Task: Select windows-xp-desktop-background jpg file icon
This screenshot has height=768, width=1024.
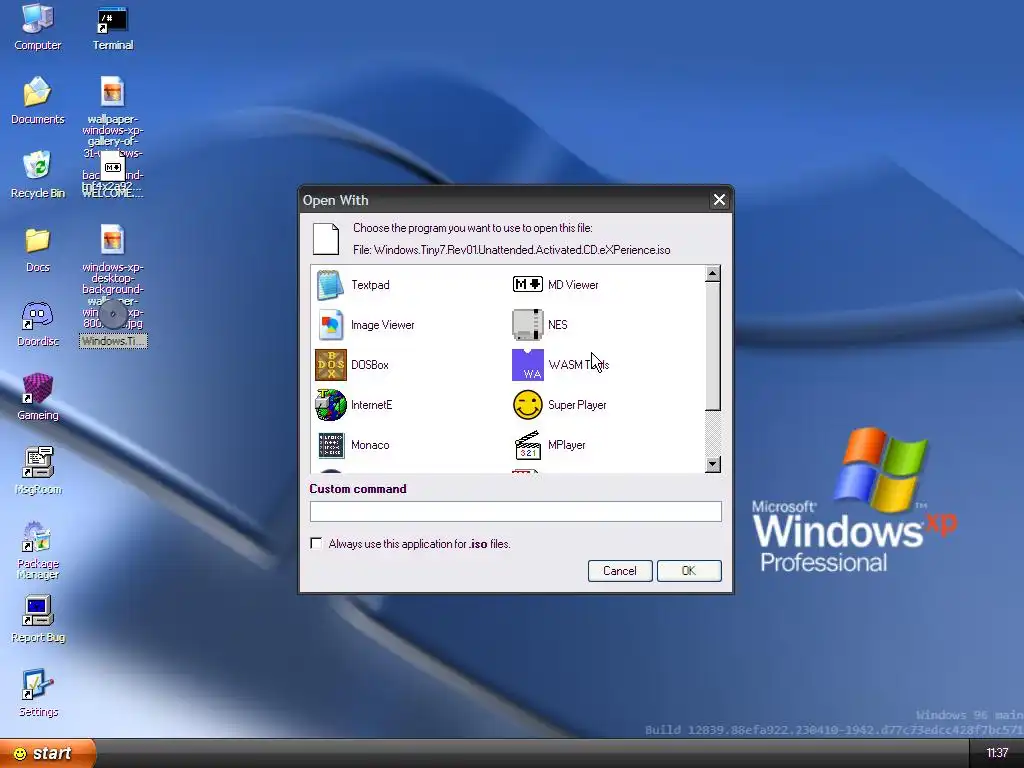Action: pyautogui.click(x=112, y=240)
